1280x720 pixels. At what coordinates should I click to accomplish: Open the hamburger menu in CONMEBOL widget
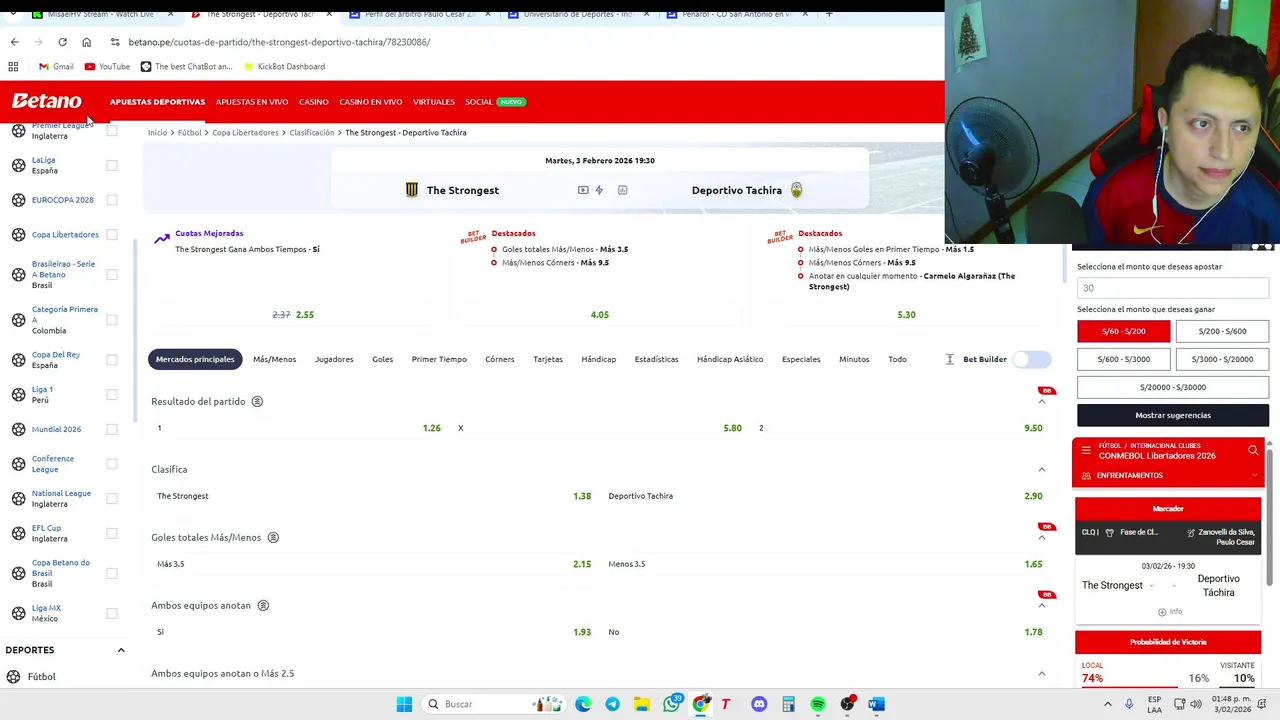pos(1086,451)
